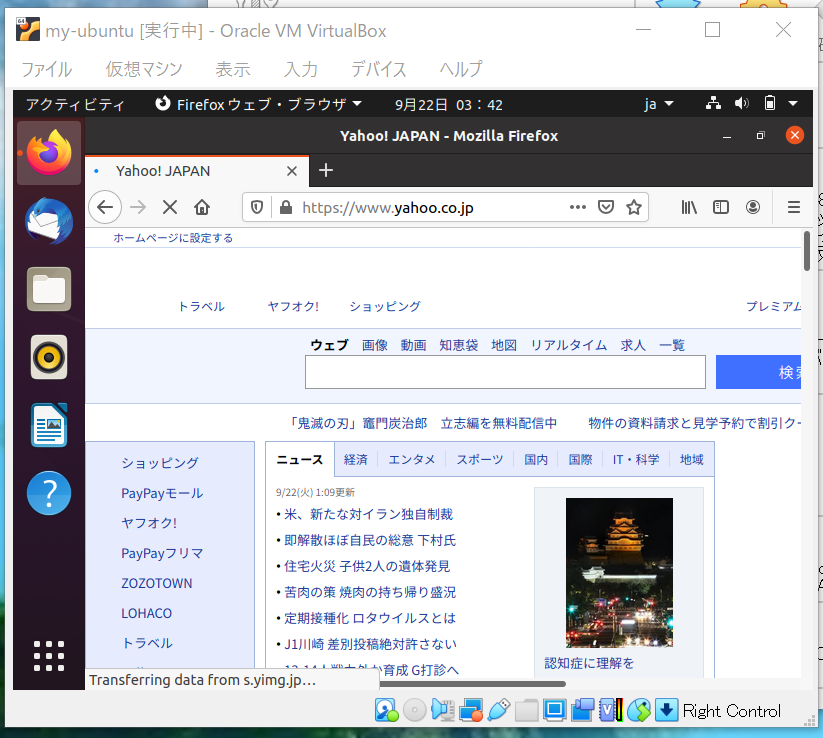This screenshot has height=738, width=823.
Task: Open VirtualBox 表示 menu
Action: pos(233,69)
